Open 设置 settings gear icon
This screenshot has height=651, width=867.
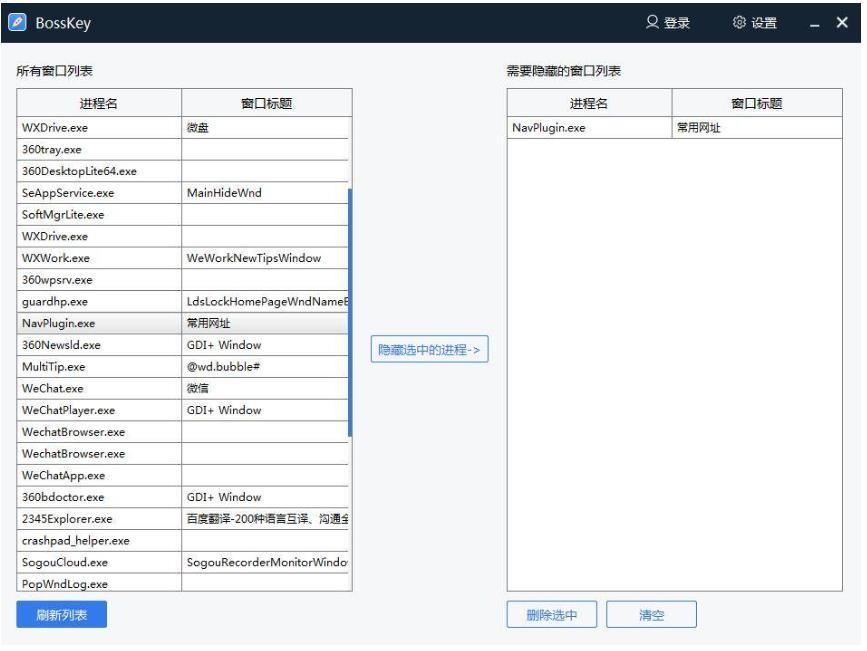740,24
